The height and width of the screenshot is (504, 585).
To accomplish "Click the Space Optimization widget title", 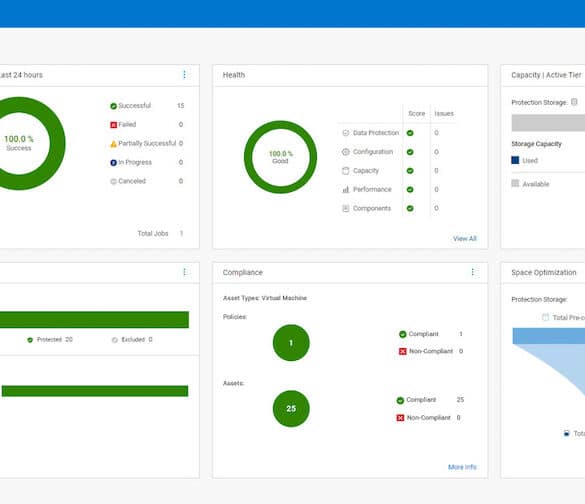I will click(544, 272).
